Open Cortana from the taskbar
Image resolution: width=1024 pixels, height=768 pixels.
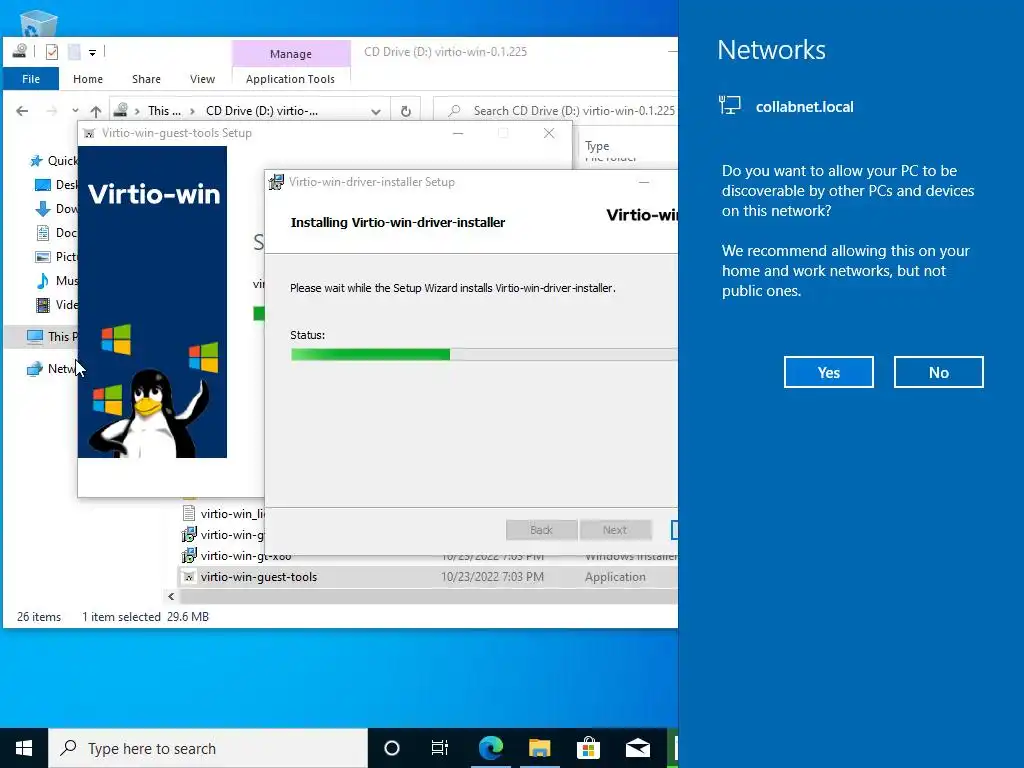(392, 748)
